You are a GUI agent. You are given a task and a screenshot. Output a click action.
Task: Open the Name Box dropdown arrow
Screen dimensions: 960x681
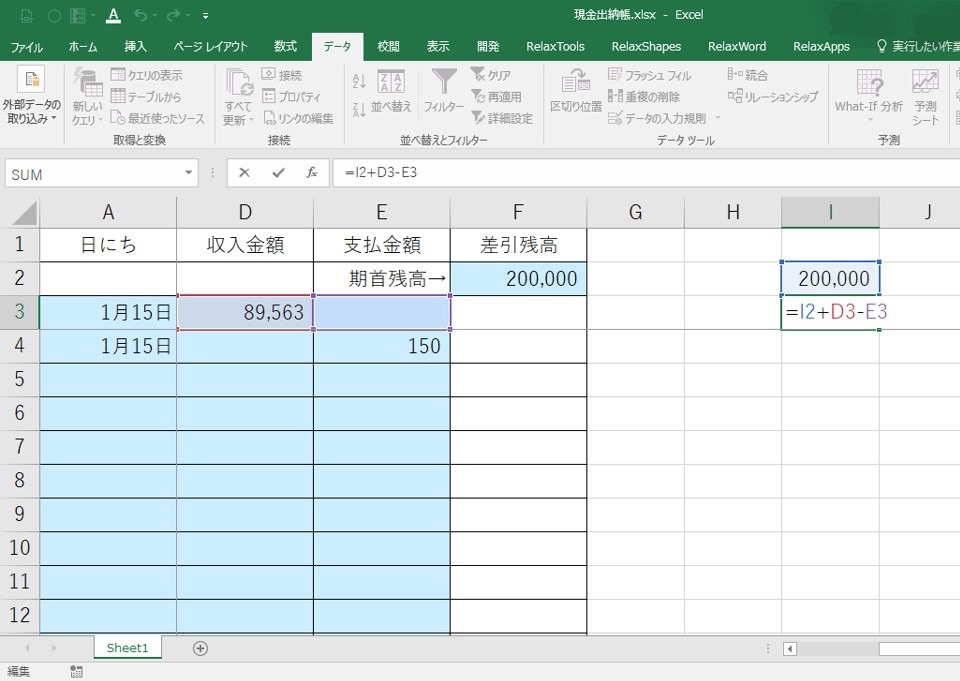tap(190, 173)
